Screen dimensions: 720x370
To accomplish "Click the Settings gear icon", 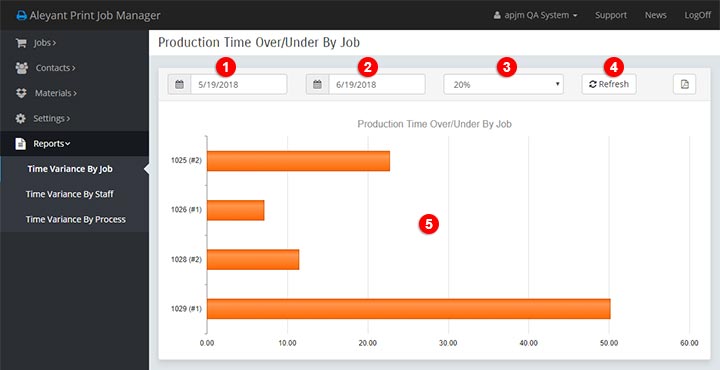I will [x=21, y=118].
